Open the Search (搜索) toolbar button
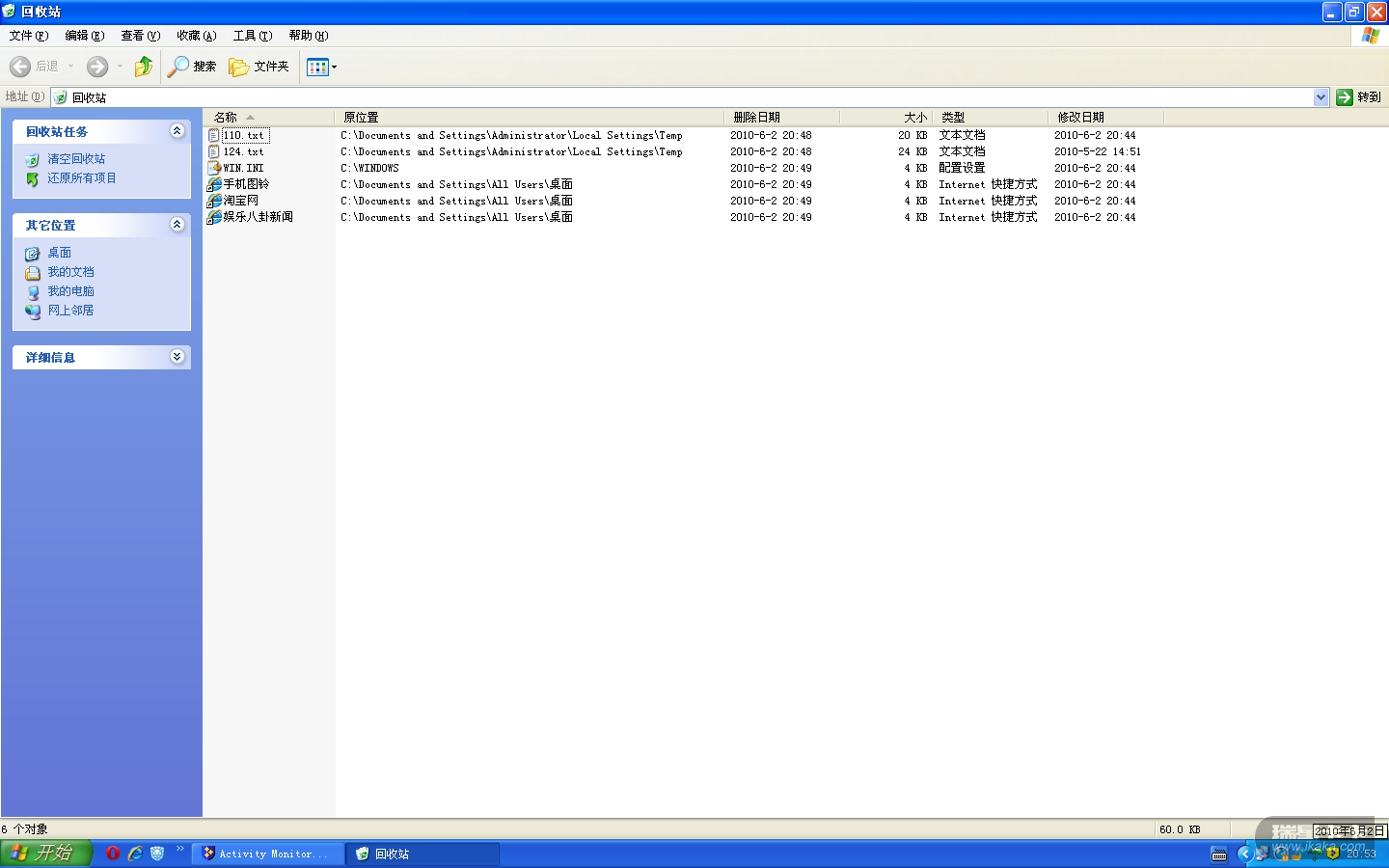The image size is (1389, 868). pyautogui.click(x=191, y=67)
